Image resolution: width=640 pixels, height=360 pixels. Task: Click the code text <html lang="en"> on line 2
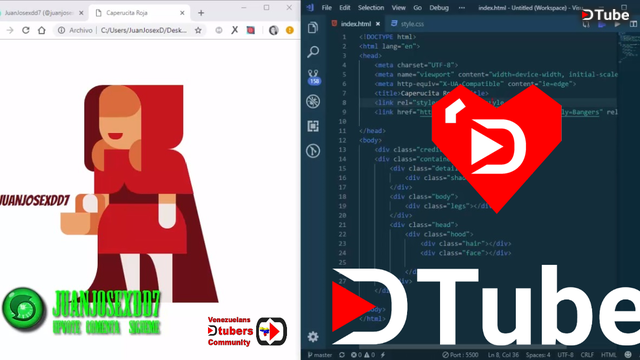click(x=389, y=46)
